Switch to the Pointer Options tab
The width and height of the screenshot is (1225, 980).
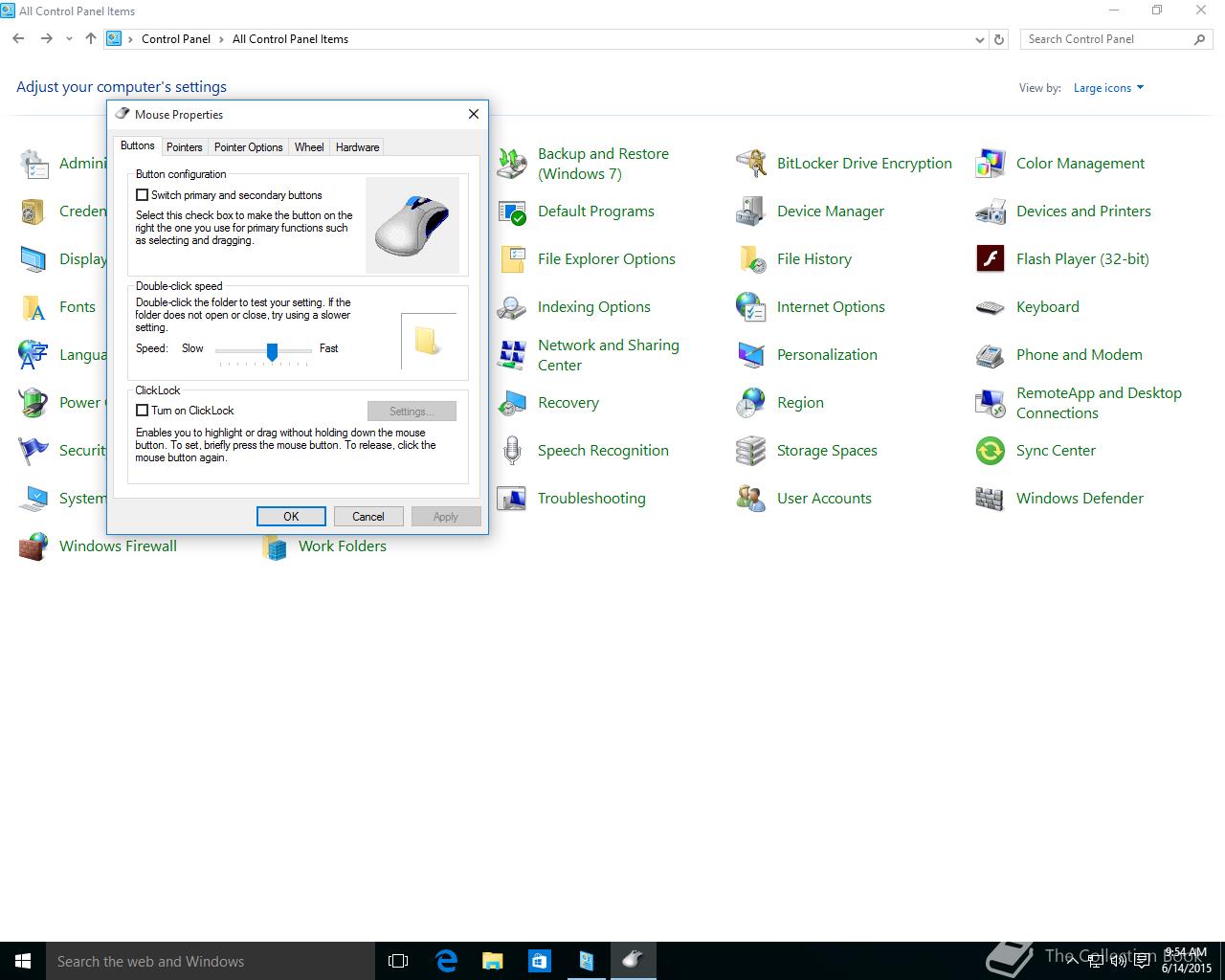coord(248,147)
